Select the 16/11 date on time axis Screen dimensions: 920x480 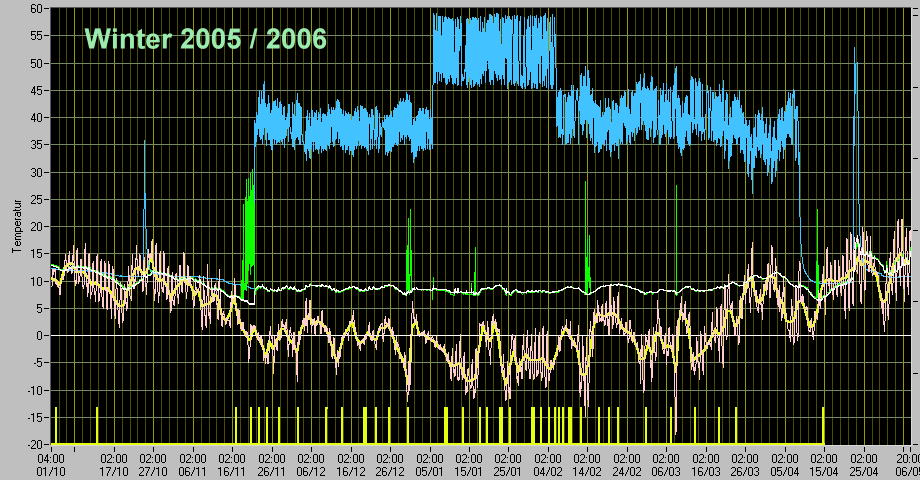click(x=232, y=470)
